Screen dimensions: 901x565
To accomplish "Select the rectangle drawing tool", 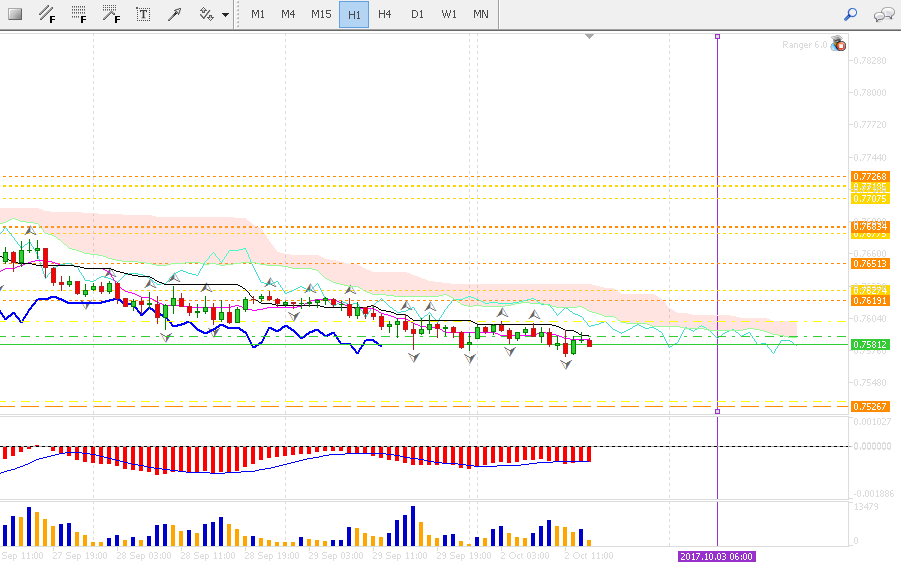I will click(x=16, y=14).
